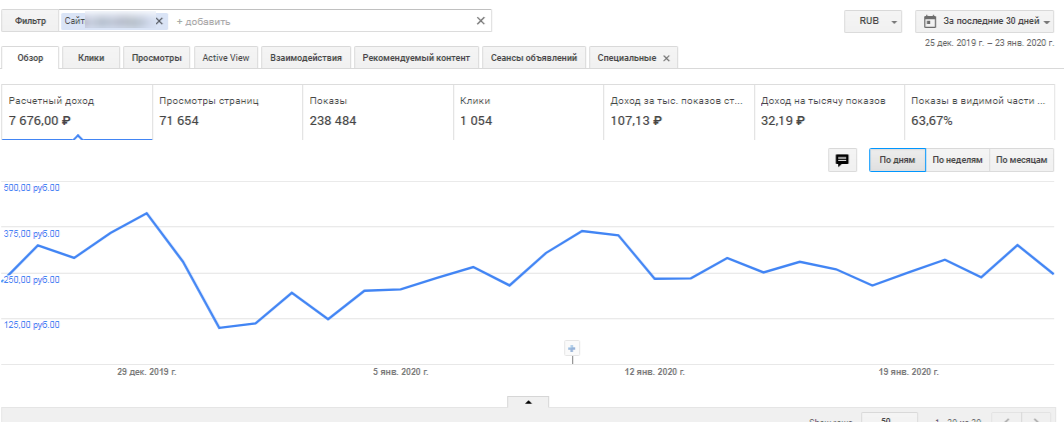Open the RUB currency dropdown
This screenshot has height=422, width=1064.
point(873,21)
